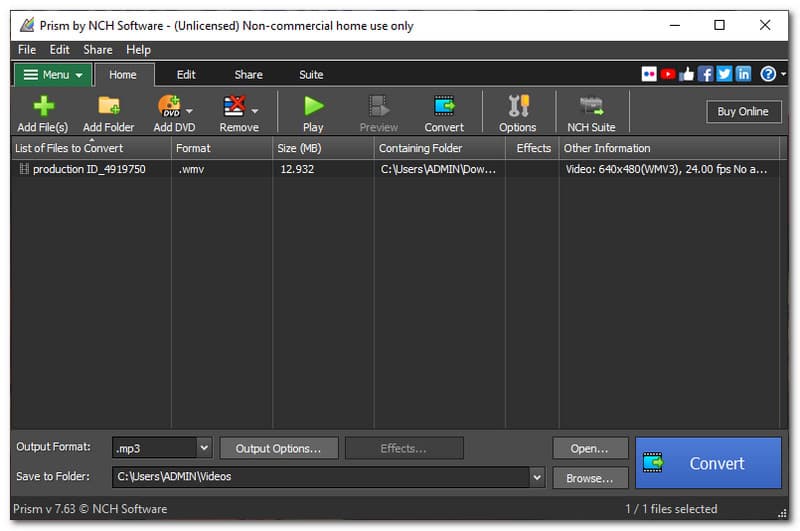The width and height of the screenshot is (800, 531).
Task: Open the Options tools icon
Action: pos(517,112)
